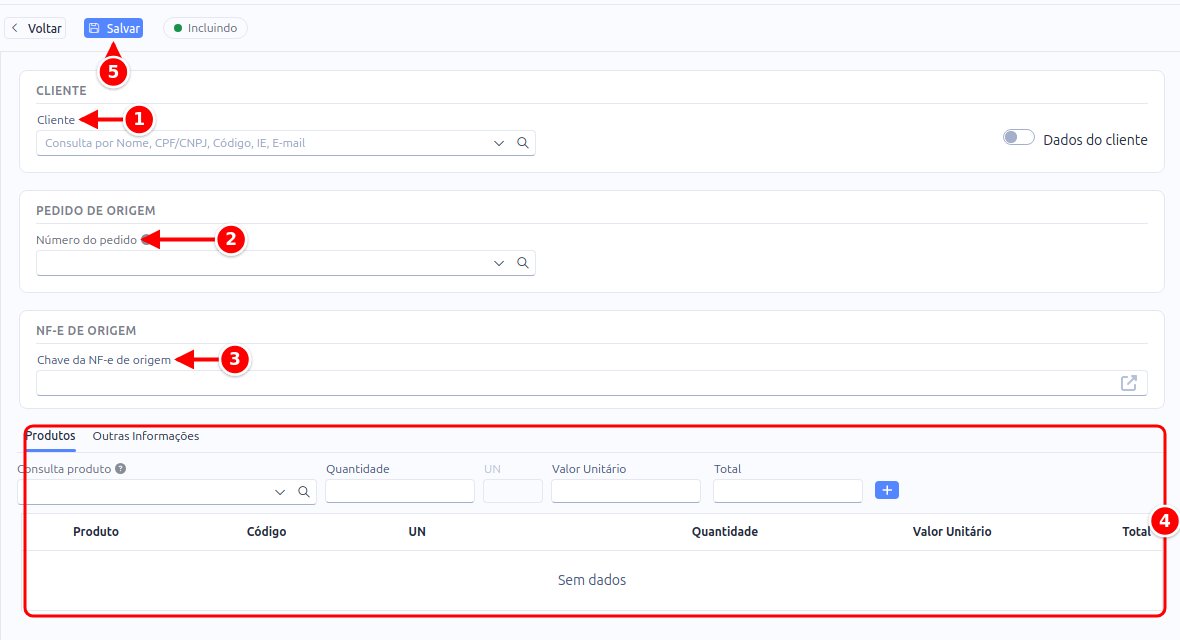The height and width of the screenshot is (640, 1180).
Task: Click the 'Sem dados' empty table message
Action: click(592, 580)
